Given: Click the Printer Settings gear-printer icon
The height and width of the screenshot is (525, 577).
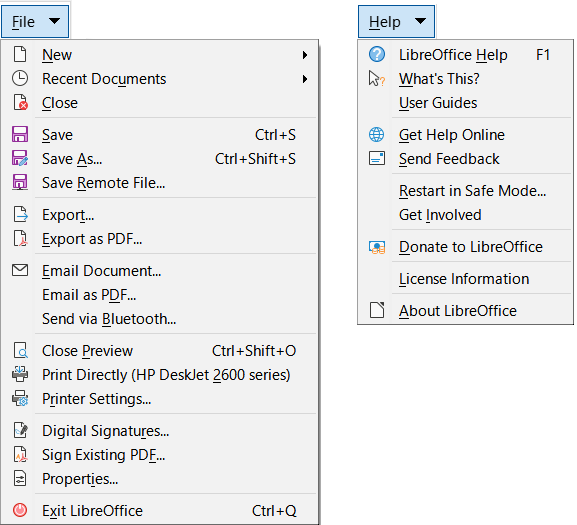Looking at the screenshot, I should 20,398.
